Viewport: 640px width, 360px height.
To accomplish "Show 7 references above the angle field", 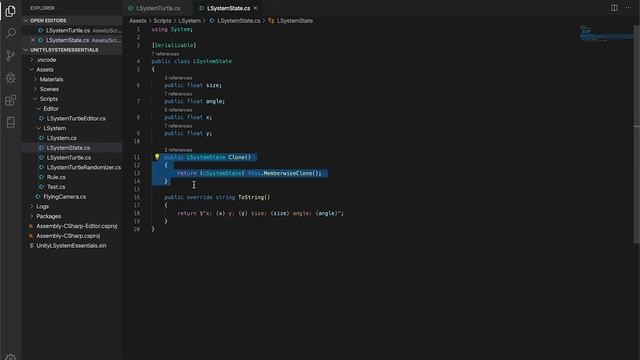I will (178, 94).
